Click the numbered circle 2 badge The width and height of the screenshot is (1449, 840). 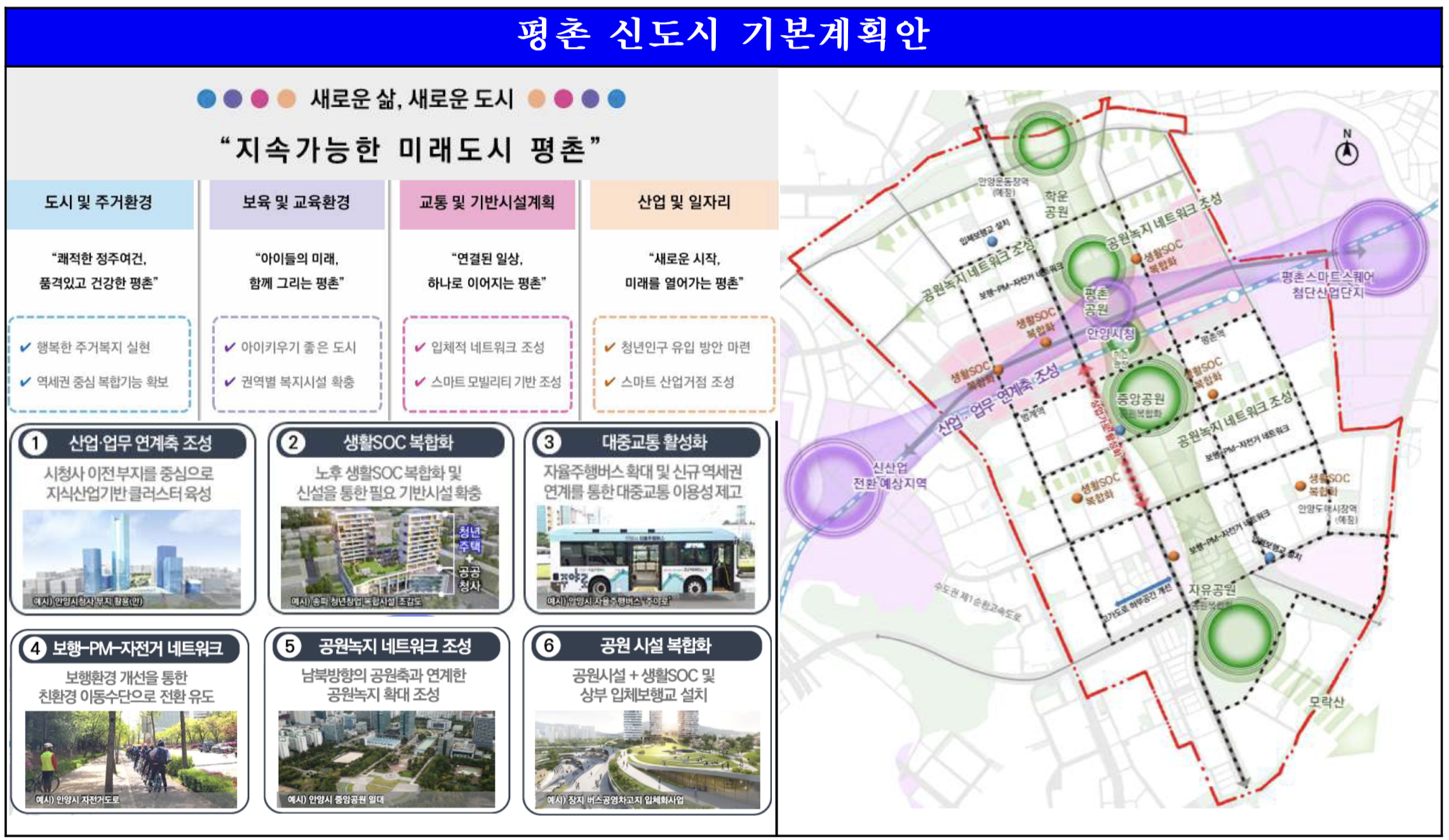[293, 443]
